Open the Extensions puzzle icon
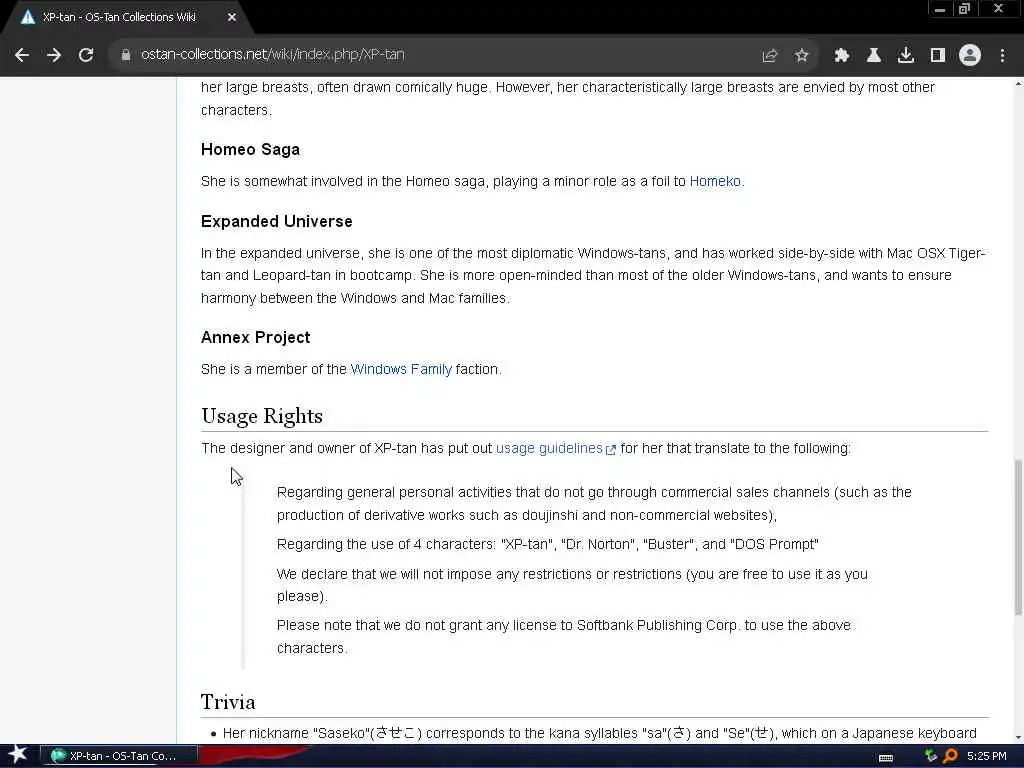The image size is (1024, 768). (842, 56)
